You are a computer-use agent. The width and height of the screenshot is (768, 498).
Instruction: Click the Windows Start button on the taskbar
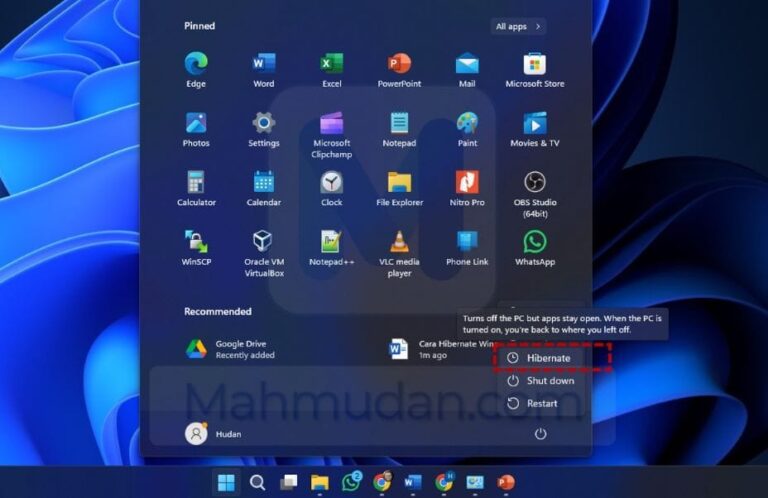click(226, 483)
